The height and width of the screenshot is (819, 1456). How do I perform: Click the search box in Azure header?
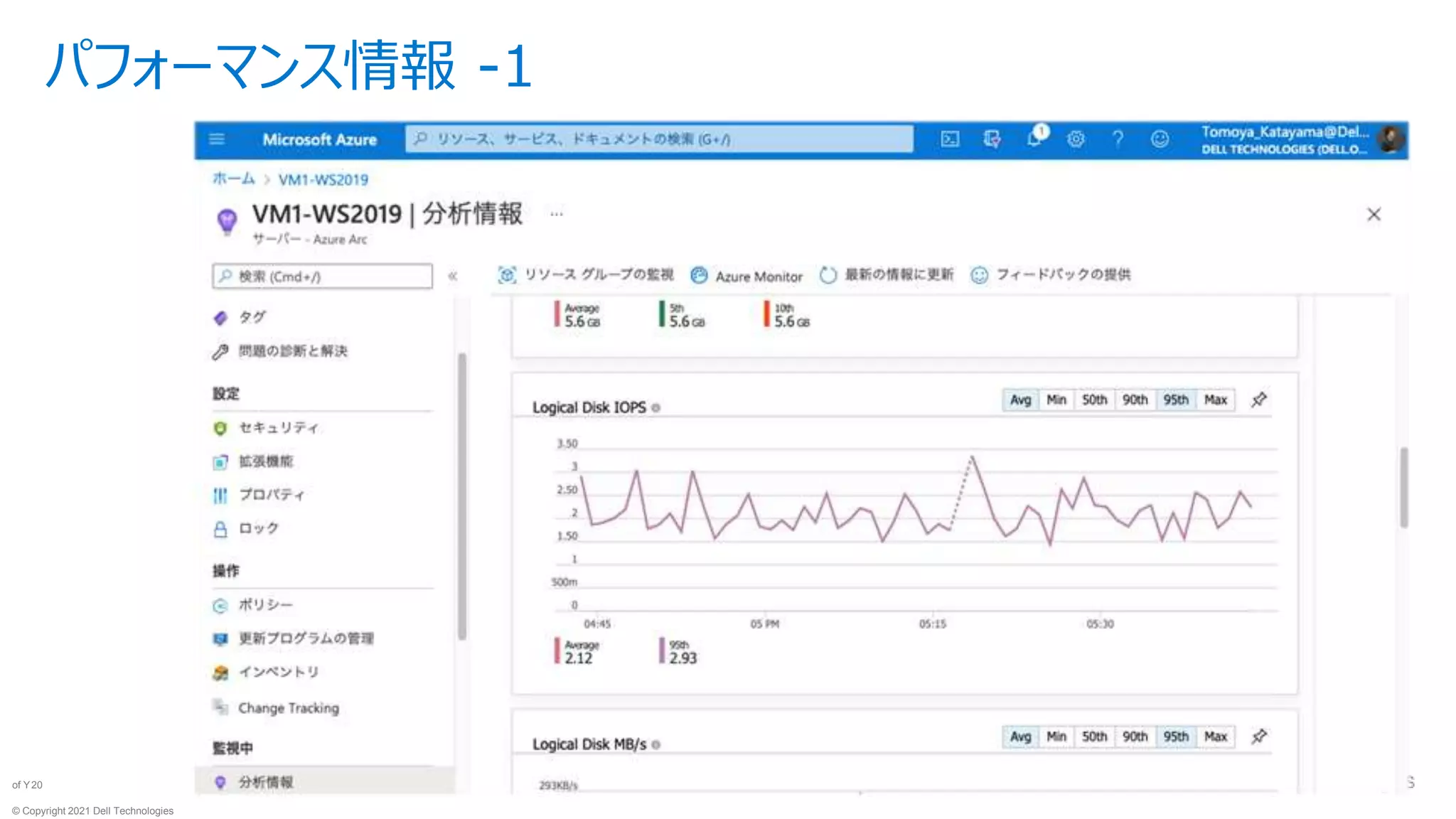[x=659, y=139]
